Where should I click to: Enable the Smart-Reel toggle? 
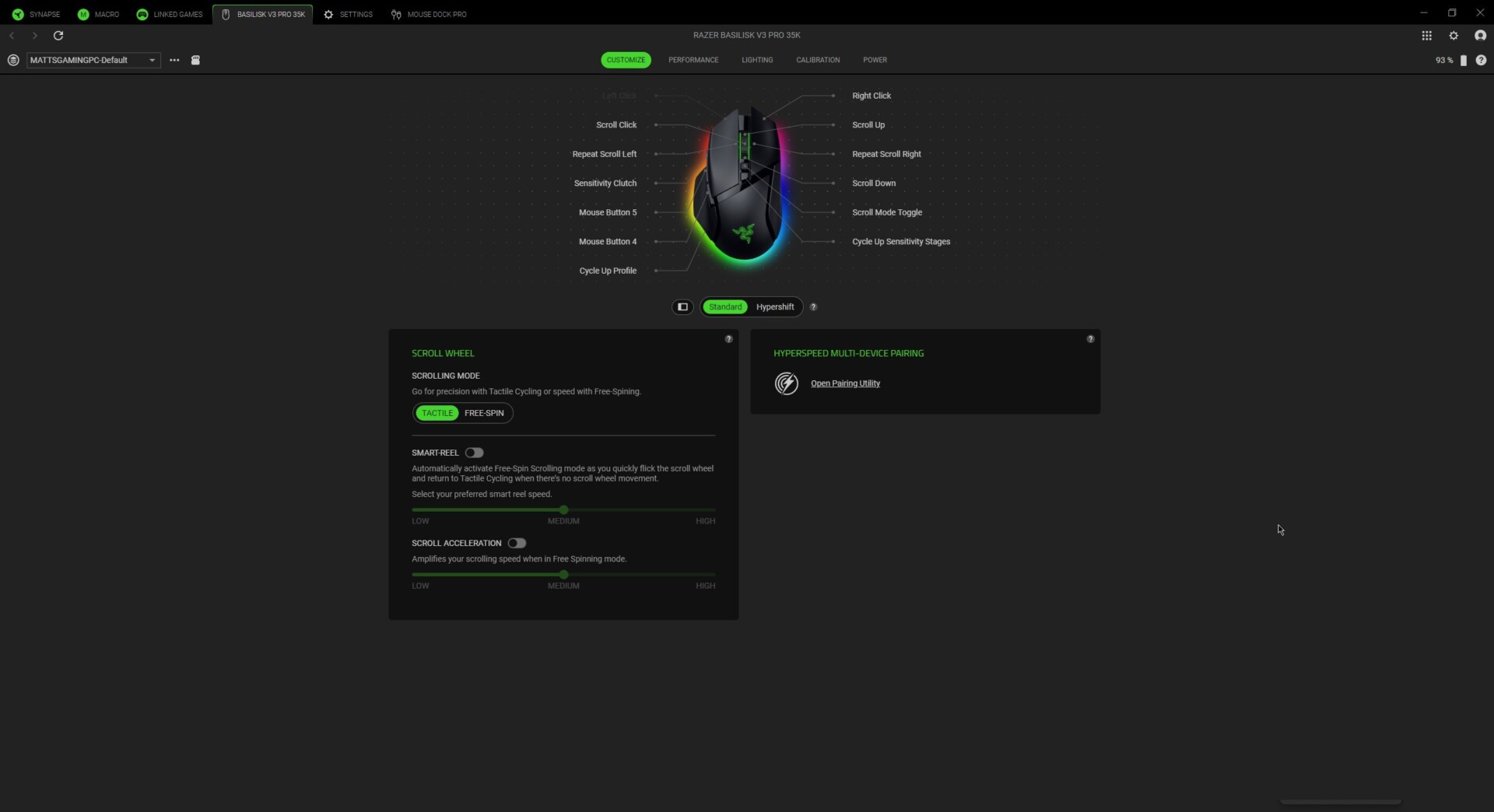pyautogui.click(x=475, y=452)
